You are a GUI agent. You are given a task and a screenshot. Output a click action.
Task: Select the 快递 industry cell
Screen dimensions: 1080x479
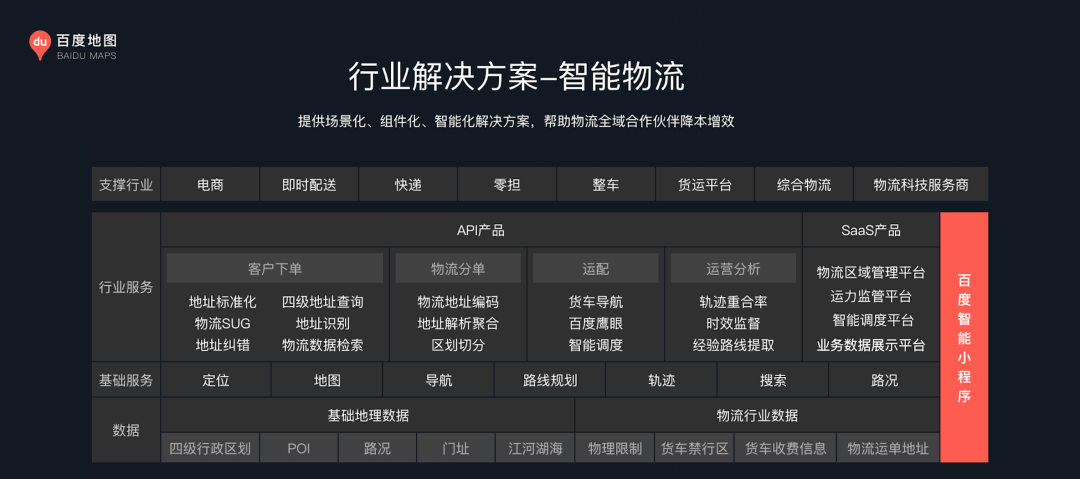point(408,184)
